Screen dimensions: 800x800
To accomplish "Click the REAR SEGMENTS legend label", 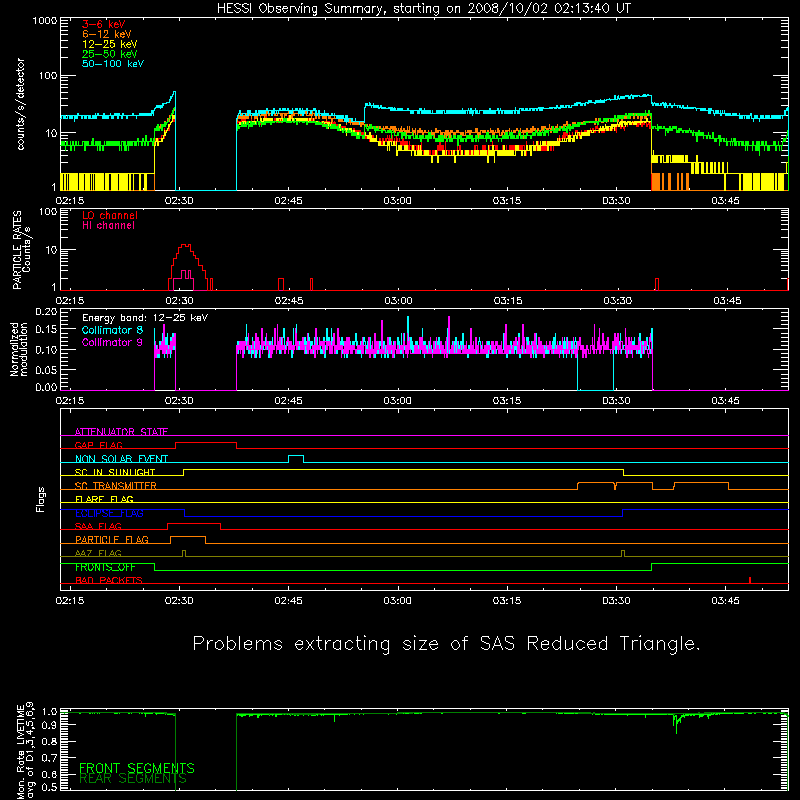I will [x=133, y=779].
